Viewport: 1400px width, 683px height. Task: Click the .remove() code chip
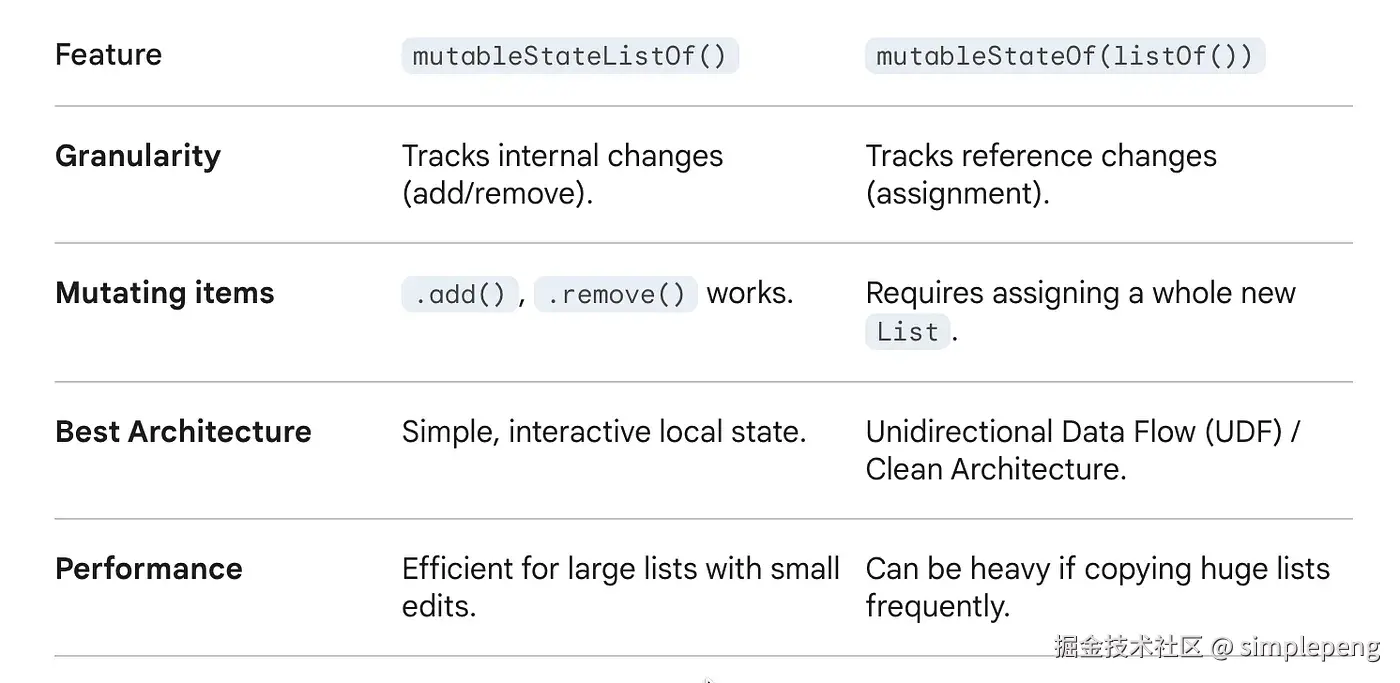click(x=615, y=294)
